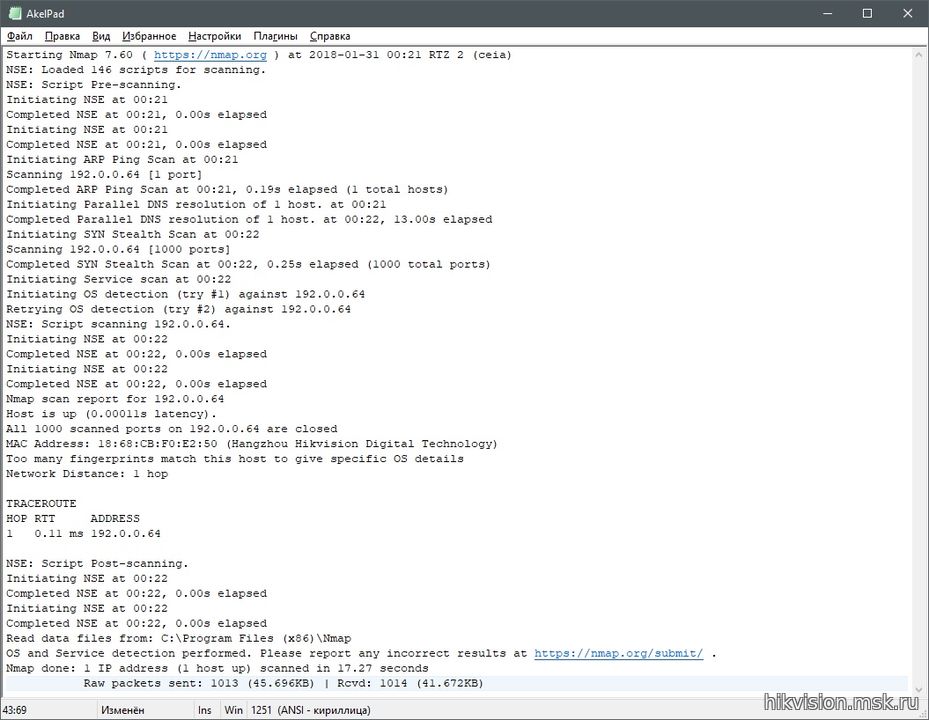Viewport: 929px width, 720px height.
Task: Click the line 'NSE: Script Pre-scanning.'
Action: 94,85
